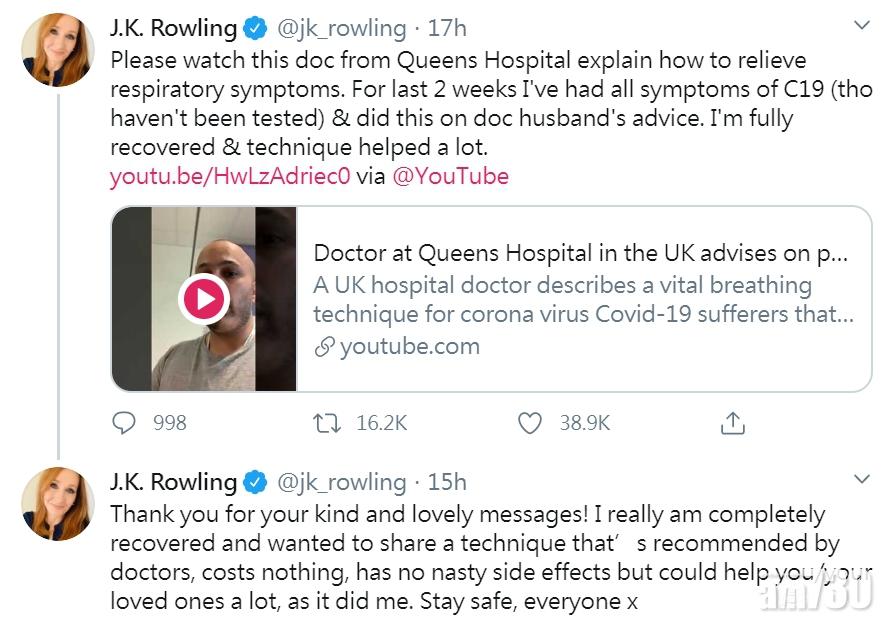Click the verified badge on the second tweet

(x=255, y=482)
